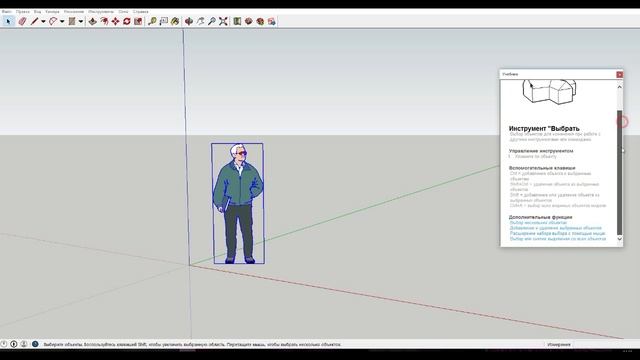Open the Camera (Камера) menu
Image resolution: width=640 pixels, height=360 pixels.
52,12
